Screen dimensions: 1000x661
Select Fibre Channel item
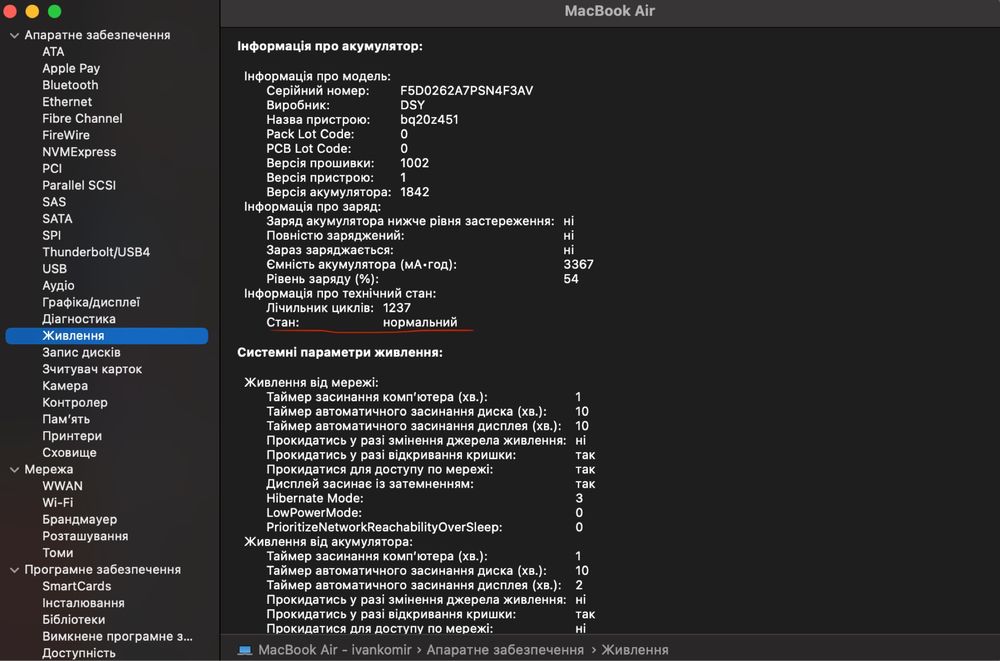[x=82, y=118]
